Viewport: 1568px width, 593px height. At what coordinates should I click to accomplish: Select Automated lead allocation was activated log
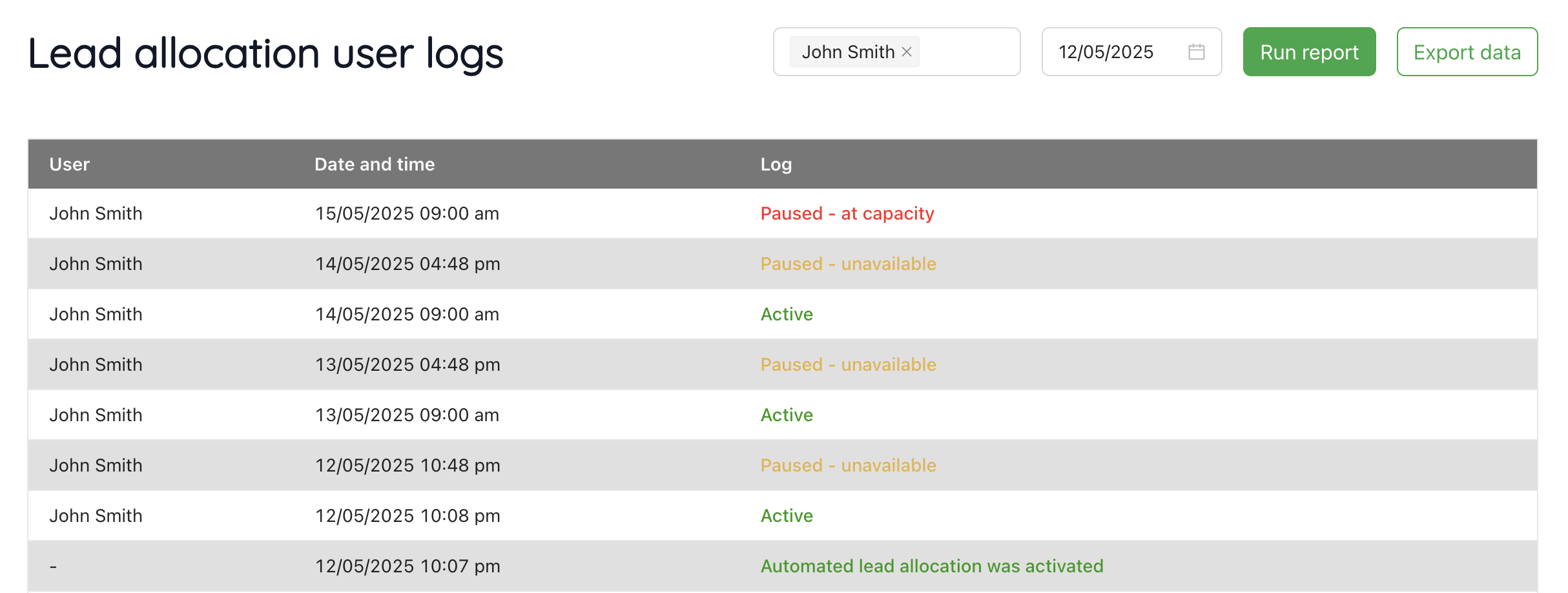click(x=932, y=566)
